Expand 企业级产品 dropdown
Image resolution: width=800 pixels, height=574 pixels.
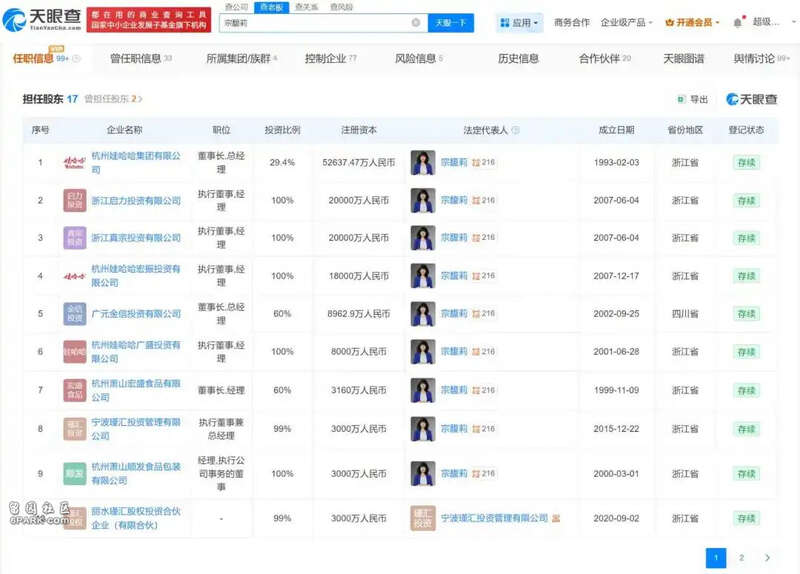[627, 22]
